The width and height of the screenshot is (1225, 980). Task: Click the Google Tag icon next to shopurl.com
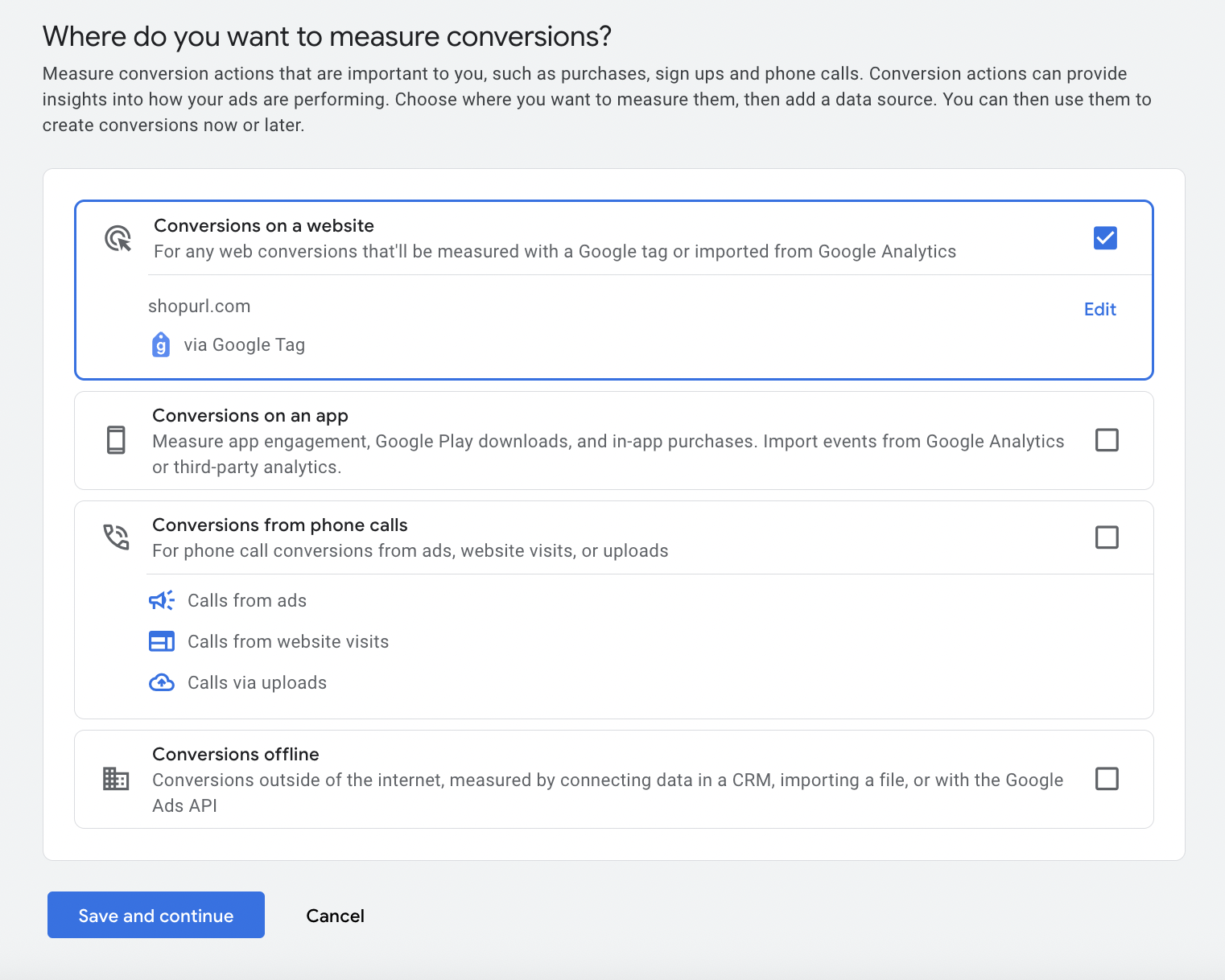click(161, 344)
